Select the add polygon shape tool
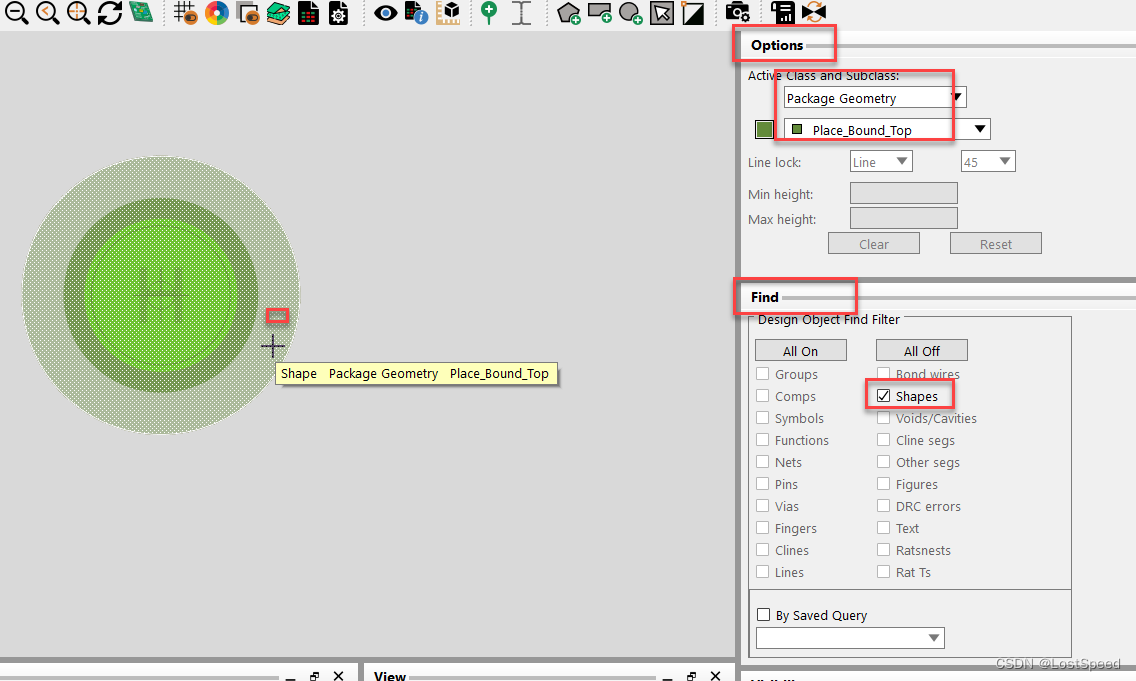 pyautogui.click(x=569, y=13)
